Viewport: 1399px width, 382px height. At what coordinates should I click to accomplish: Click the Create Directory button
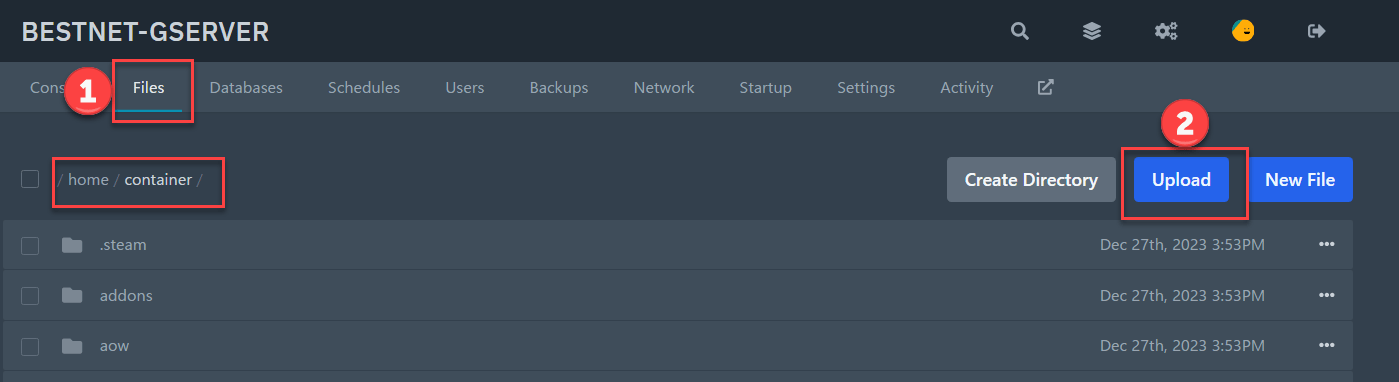click(1031, 180)
